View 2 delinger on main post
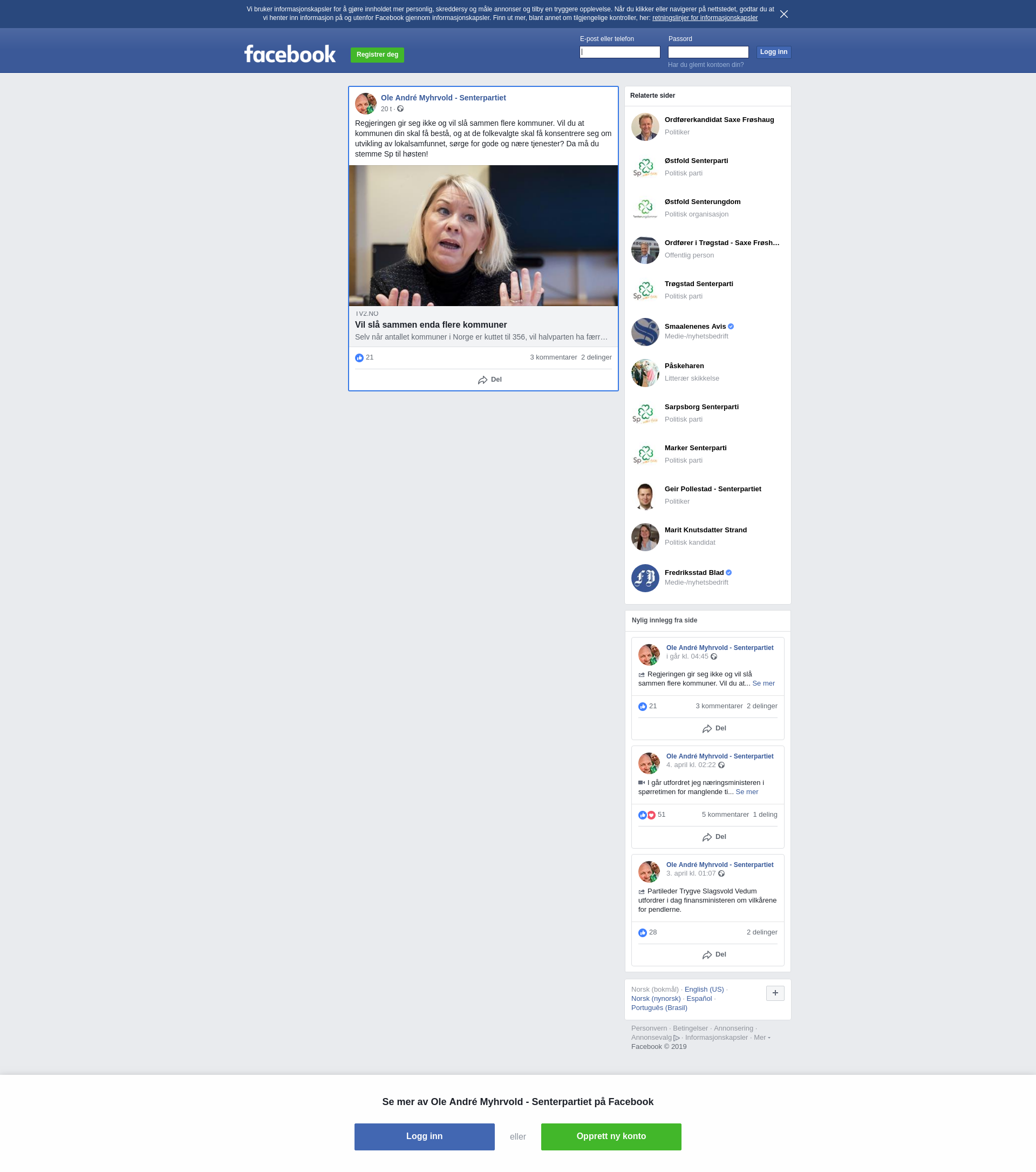 point(596,357)
